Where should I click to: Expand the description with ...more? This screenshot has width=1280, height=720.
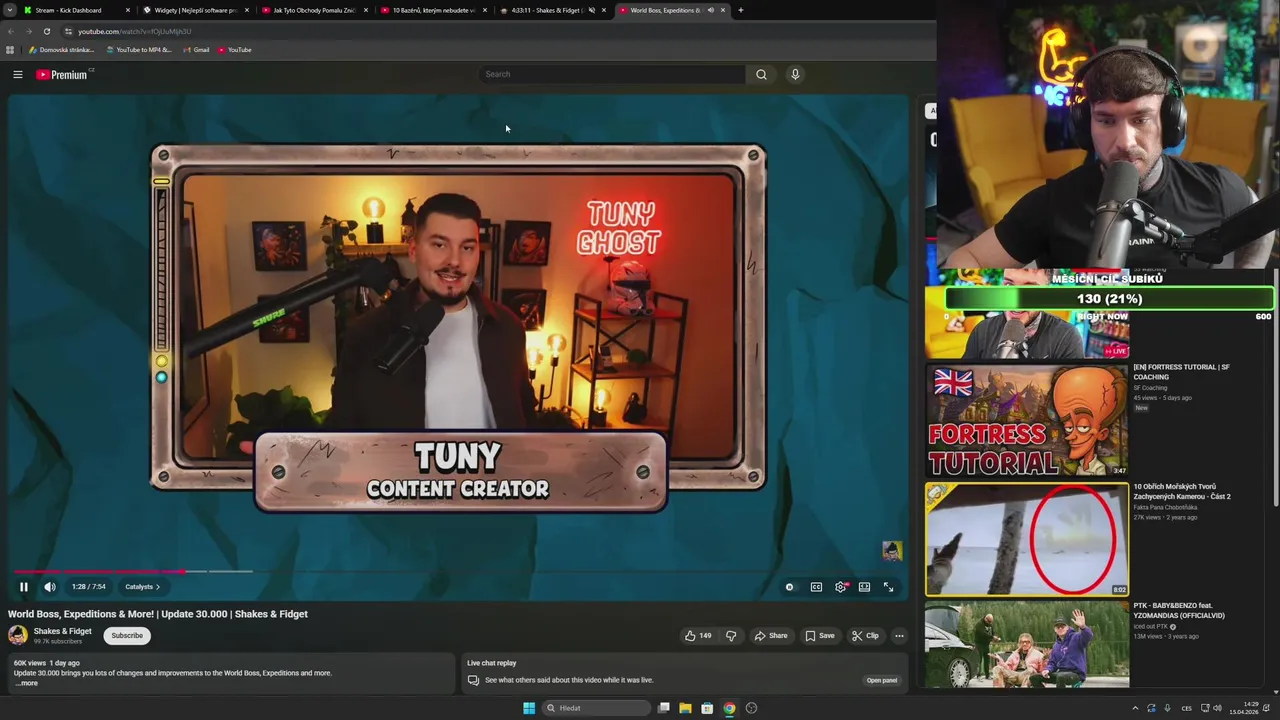(26, 683)
